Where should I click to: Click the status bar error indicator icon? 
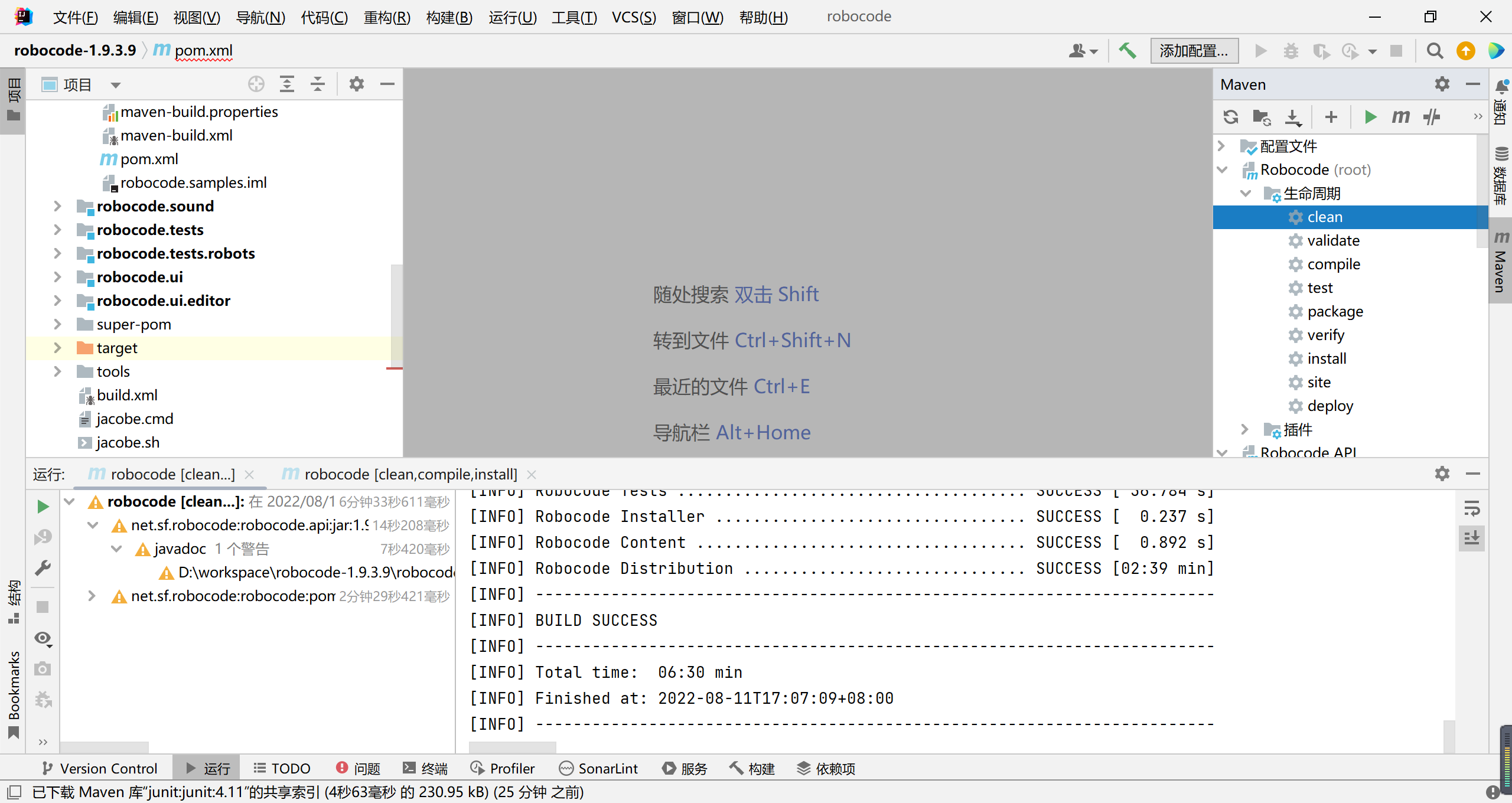1493,792
